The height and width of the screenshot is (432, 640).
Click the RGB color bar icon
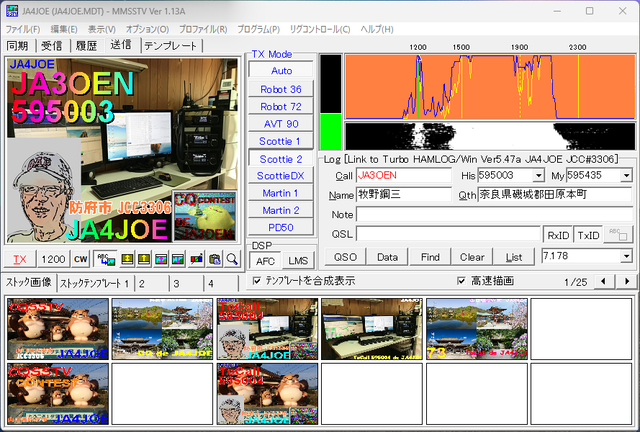click(x=196, y=259)
